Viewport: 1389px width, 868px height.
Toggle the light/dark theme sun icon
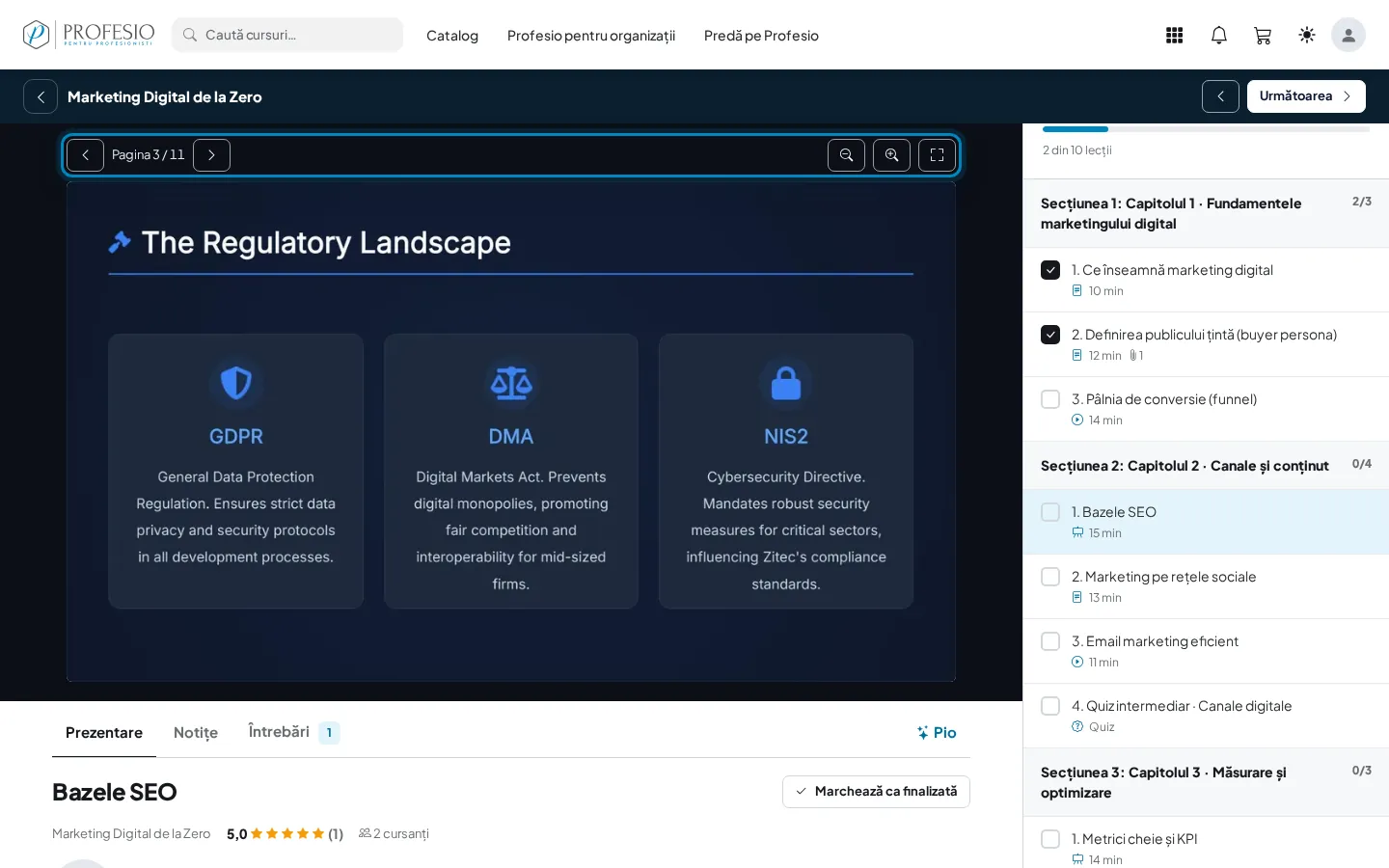(x=1307, y=35)
